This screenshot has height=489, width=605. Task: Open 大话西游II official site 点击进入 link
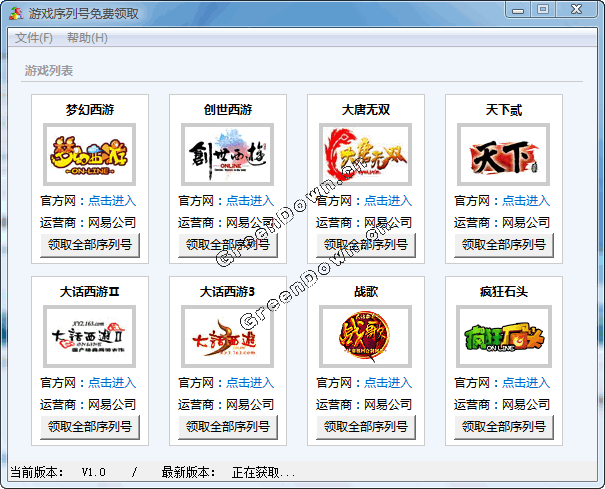[x=112, y=383]
